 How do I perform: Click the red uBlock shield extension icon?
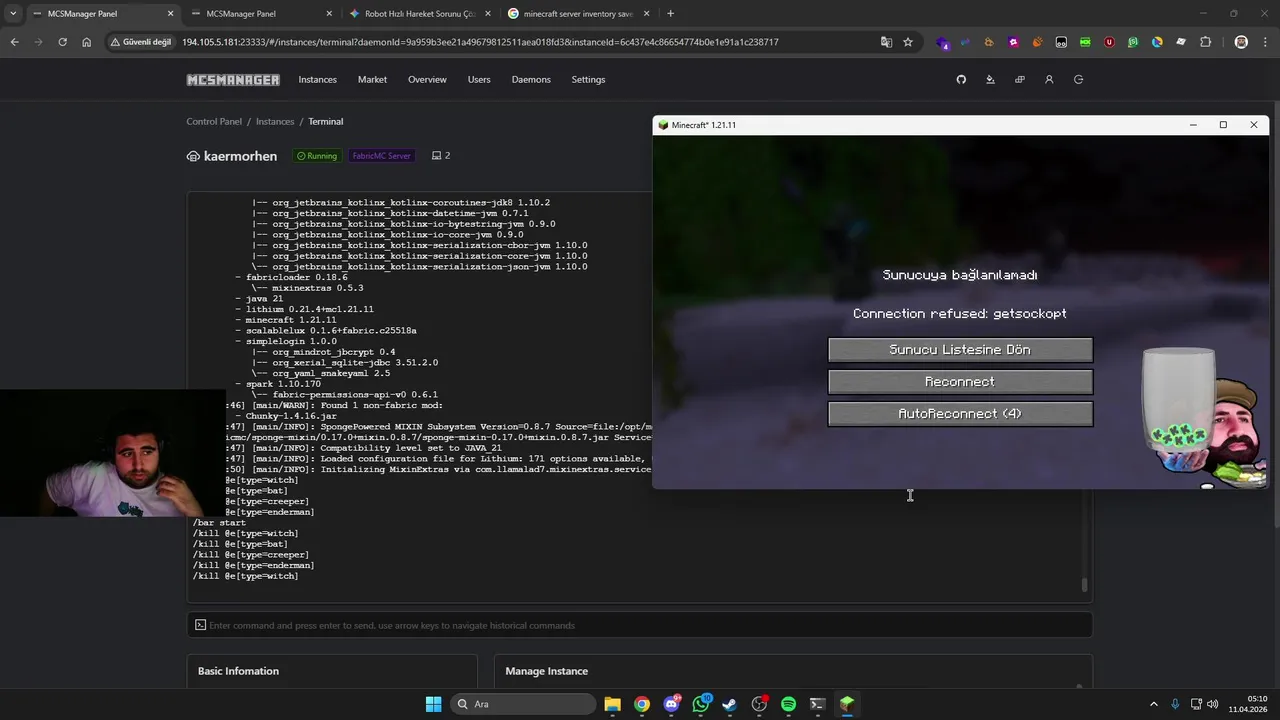click(x=1109, y=42)
